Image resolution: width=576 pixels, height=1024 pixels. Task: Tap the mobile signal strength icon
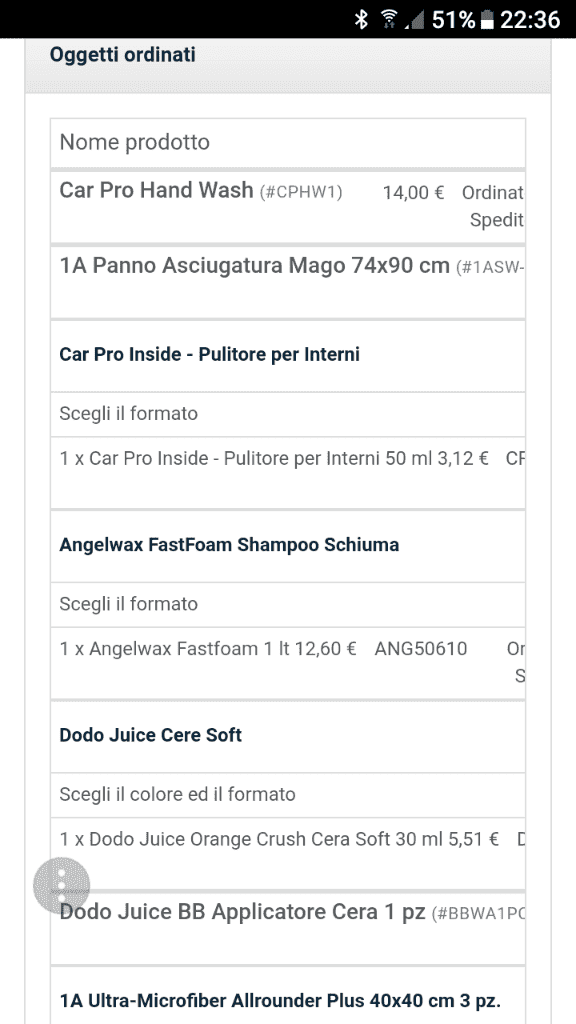(414, 20)
